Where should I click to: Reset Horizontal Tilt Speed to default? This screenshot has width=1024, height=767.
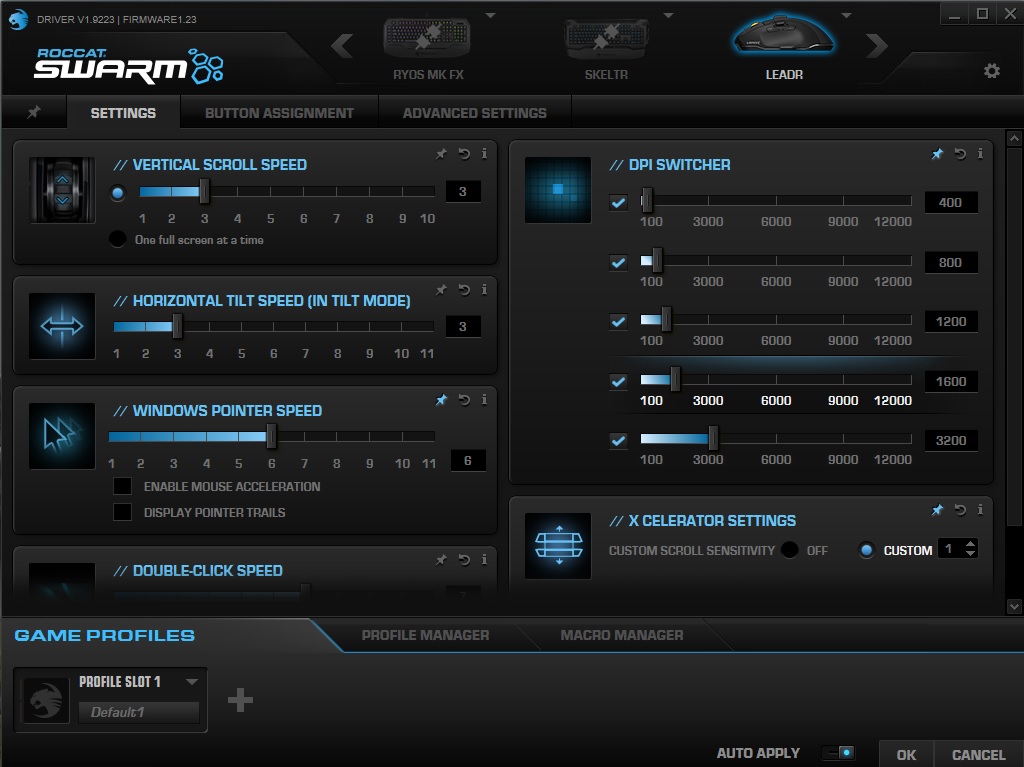coord(464,289)
